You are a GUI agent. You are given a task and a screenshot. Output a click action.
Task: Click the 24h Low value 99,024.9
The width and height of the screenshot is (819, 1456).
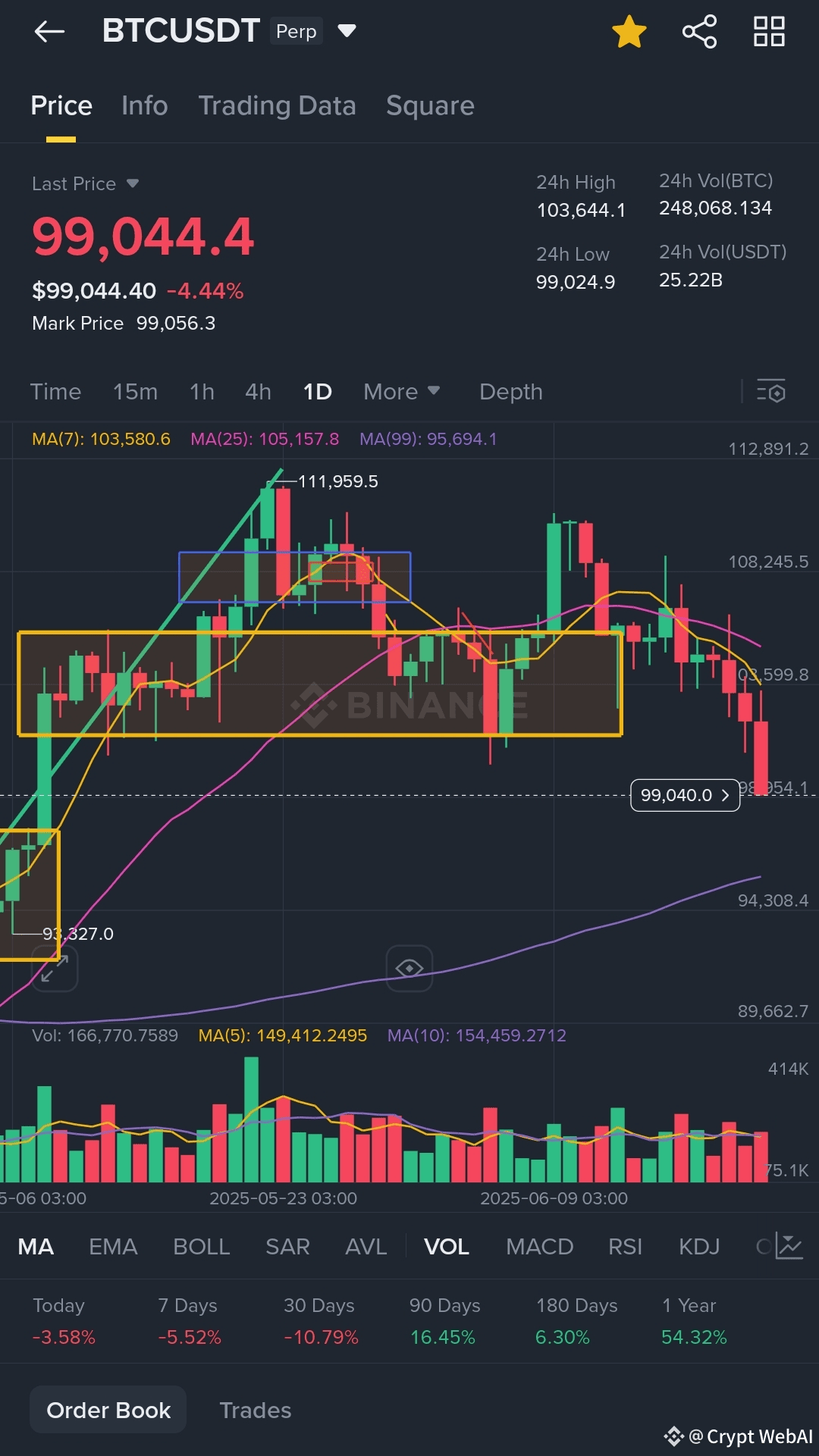[x=576, y=282]
